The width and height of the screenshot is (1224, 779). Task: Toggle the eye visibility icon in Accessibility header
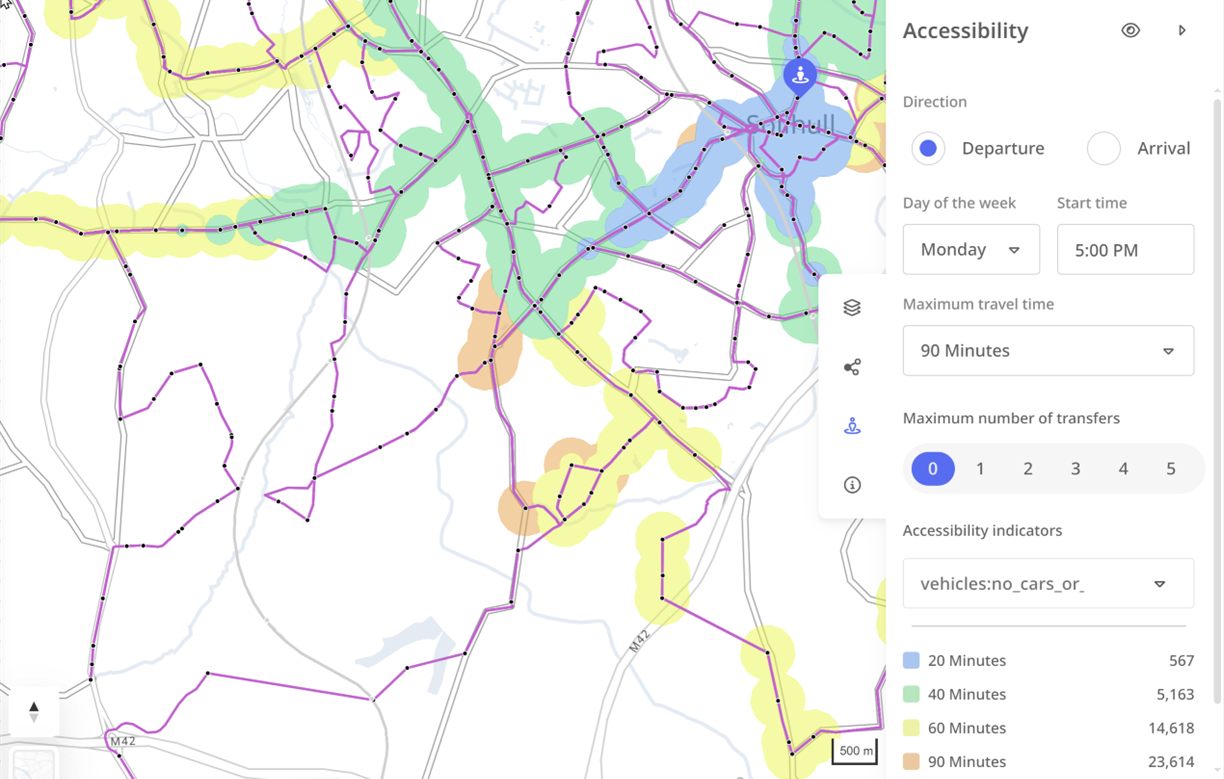tap(1130, 30)
